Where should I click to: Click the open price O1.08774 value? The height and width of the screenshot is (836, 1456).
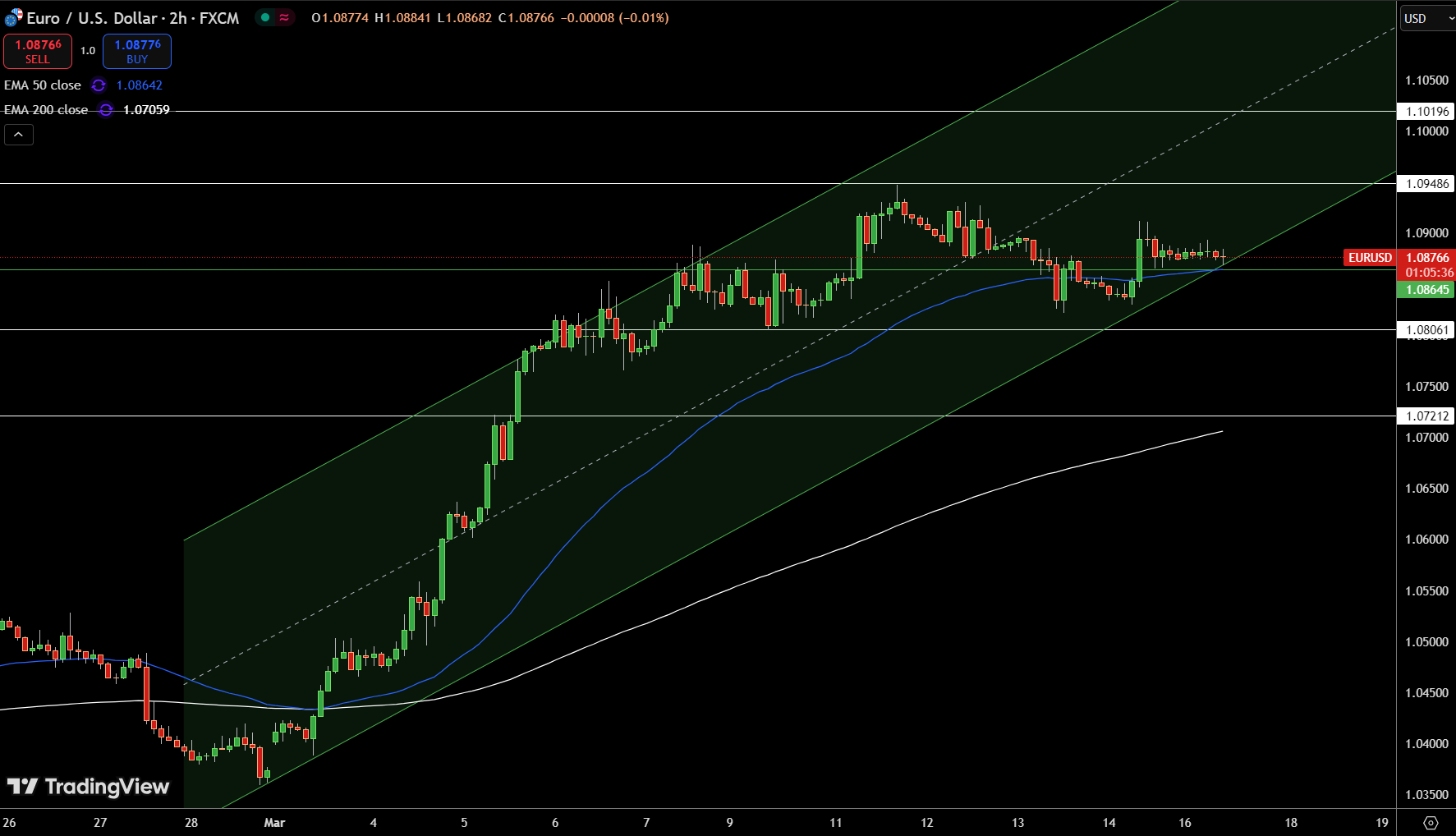tap(340, 18)
